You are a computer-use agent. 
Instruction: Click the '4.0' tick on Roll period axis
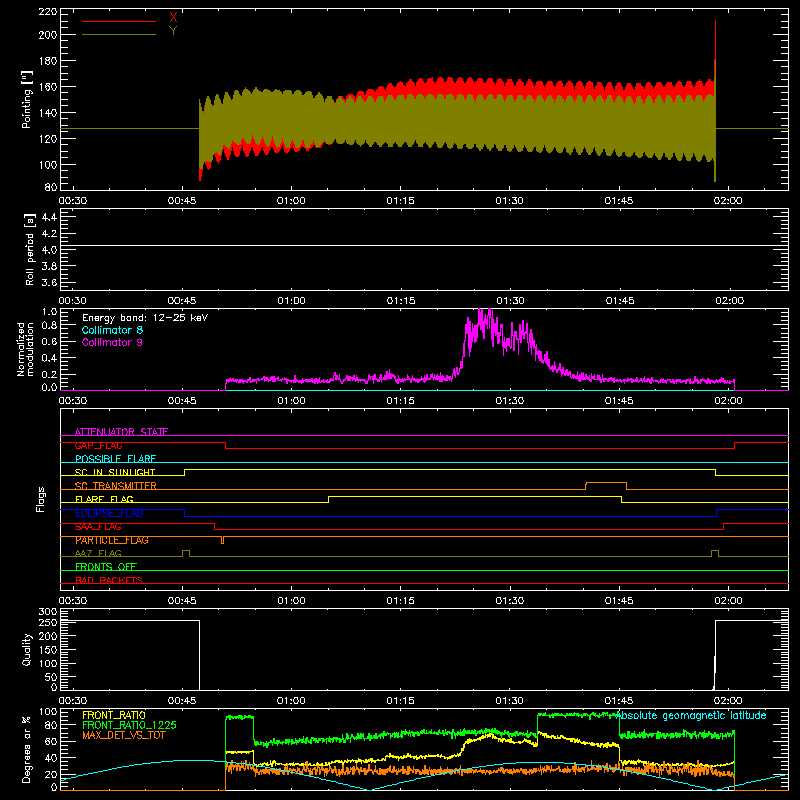(49, 250)
